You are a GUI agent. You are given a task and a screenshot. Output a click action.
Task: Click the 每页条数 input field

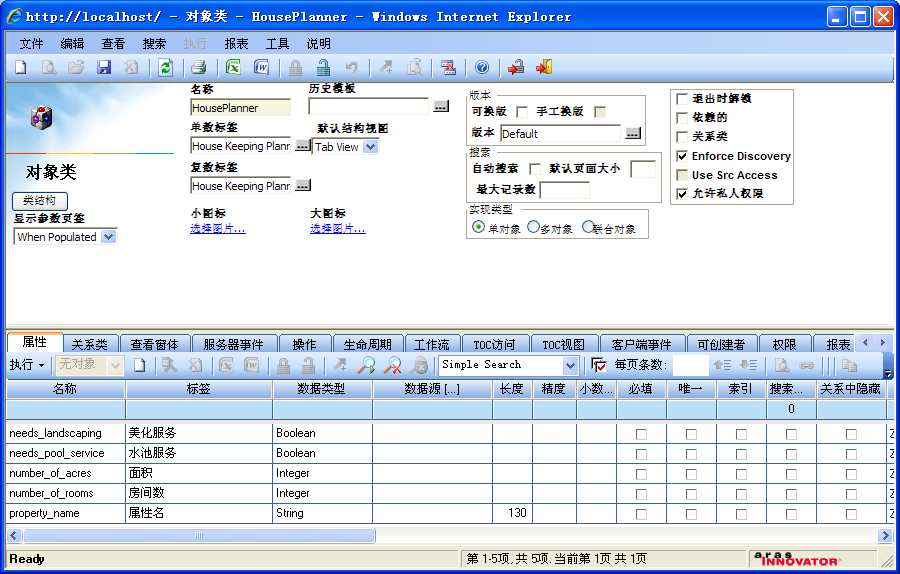[690, 365]
